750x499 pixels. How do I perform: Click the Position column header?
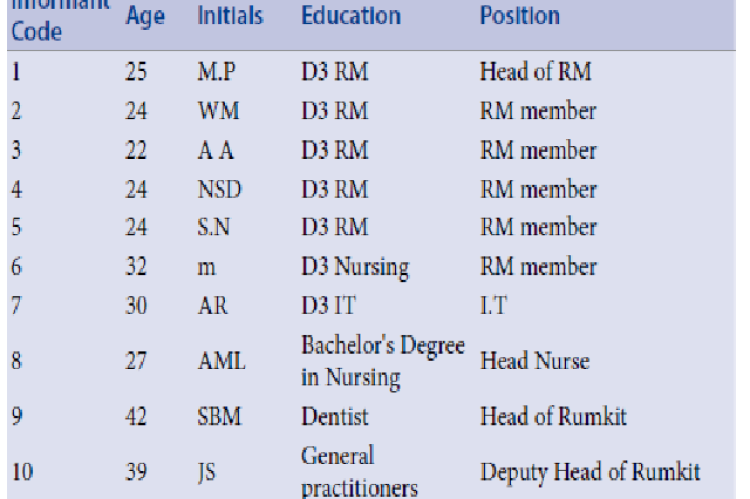pos(519,15)
